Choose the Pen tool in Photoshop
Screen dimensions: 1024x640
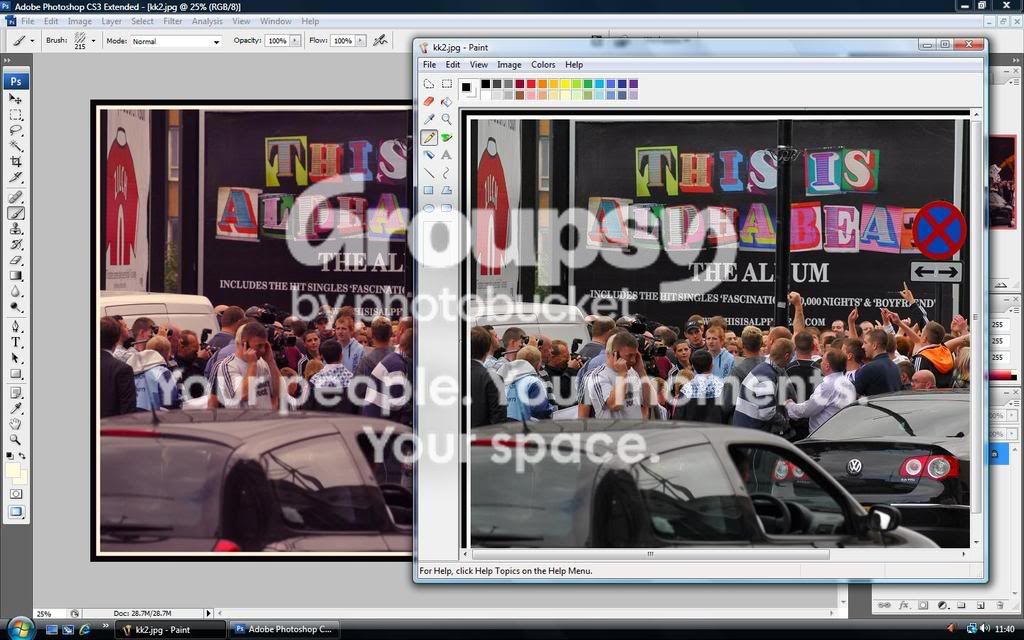(16, 327)
